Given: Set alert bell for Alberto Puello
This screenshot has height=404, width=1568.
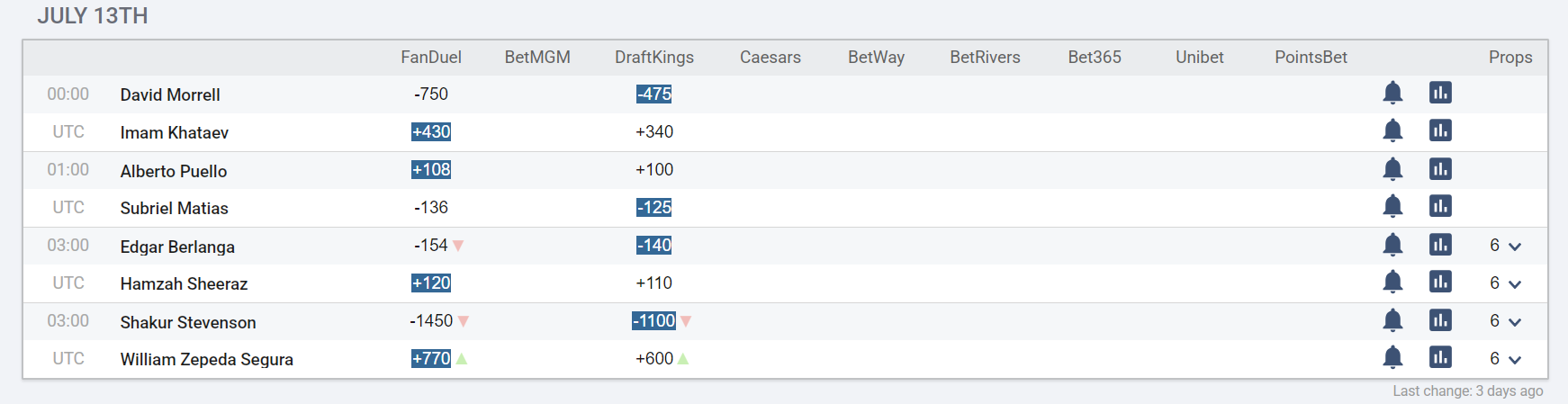Looking at the screenshot, I should (1392, 169).
